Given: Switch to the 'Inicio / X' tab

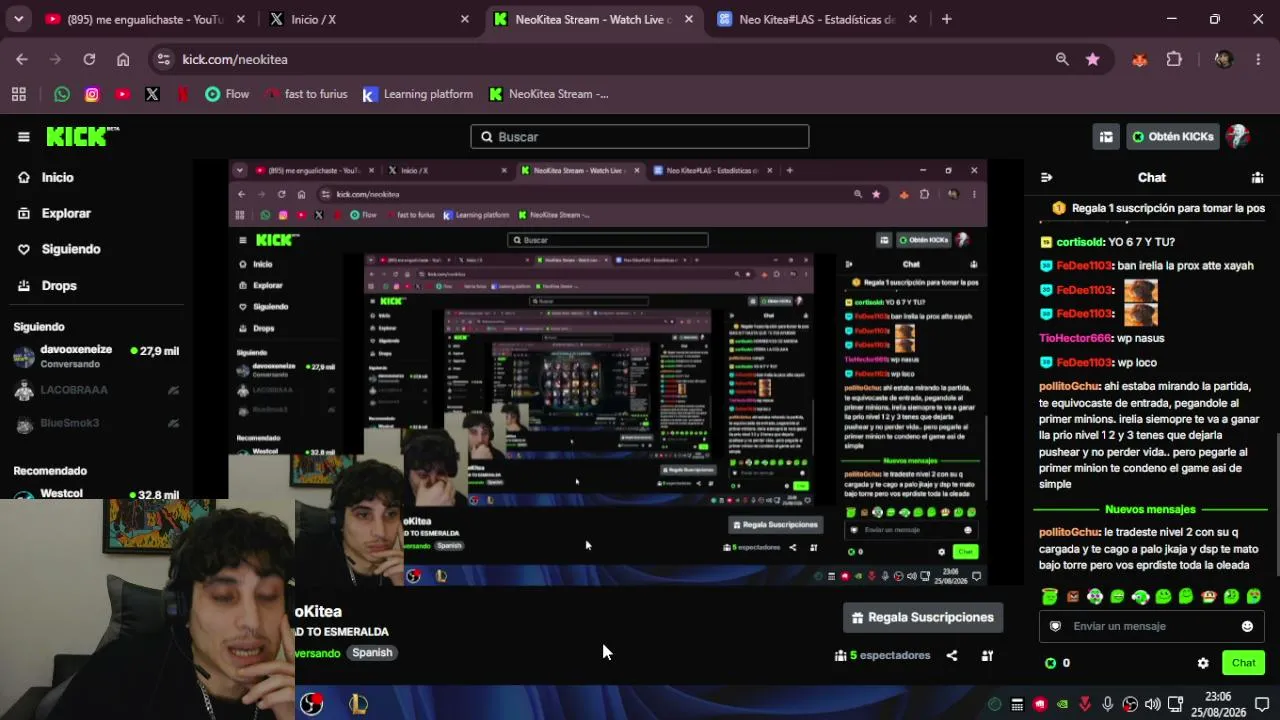Looking at the screenshot, I should pyautogui.click(x=370, y=19).
